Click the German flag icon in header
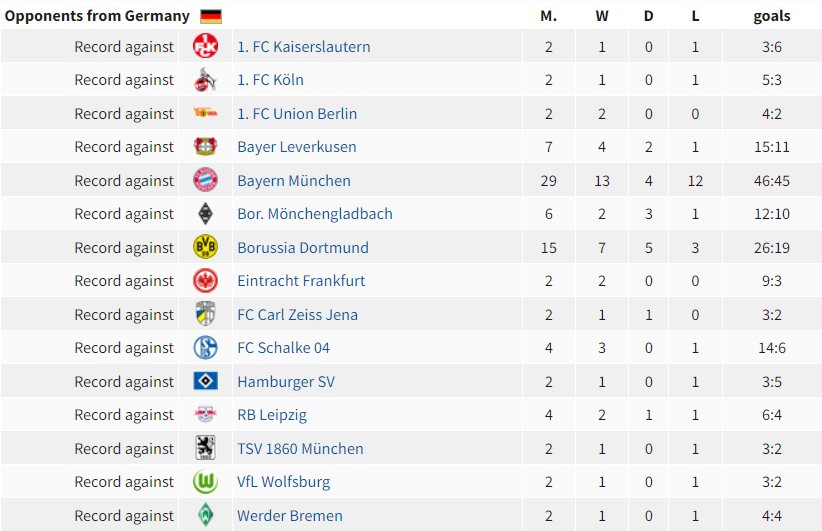822x531 pixels. 211,16
